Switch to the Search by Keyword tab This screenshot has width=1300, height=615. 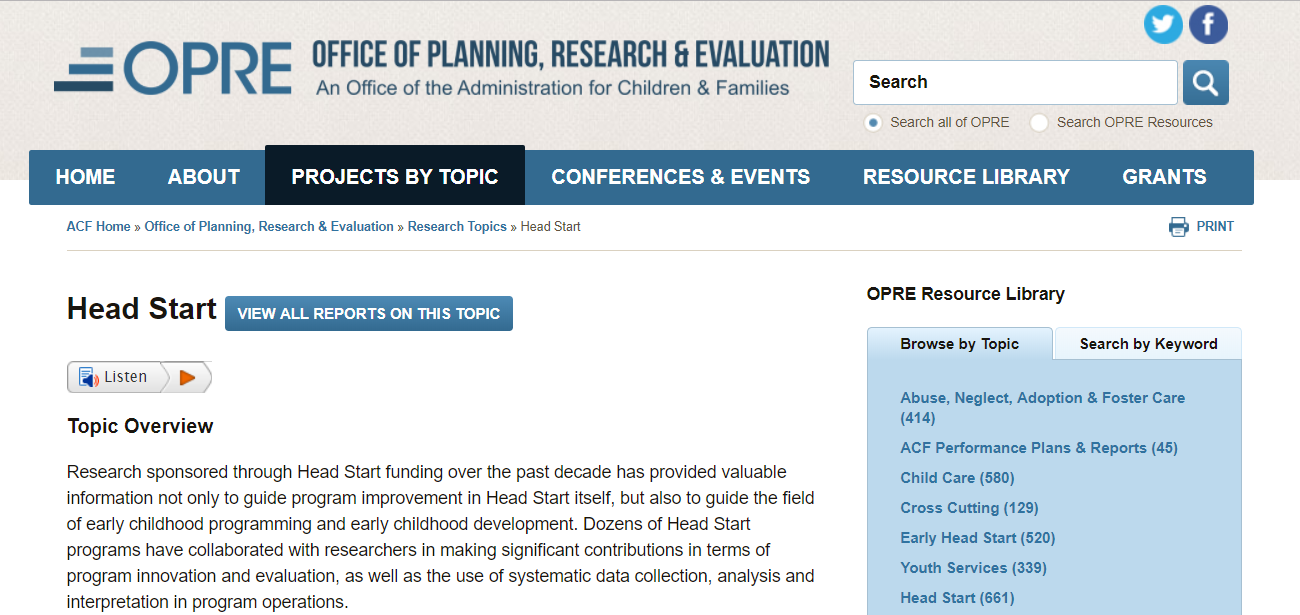pos(1148,344)
